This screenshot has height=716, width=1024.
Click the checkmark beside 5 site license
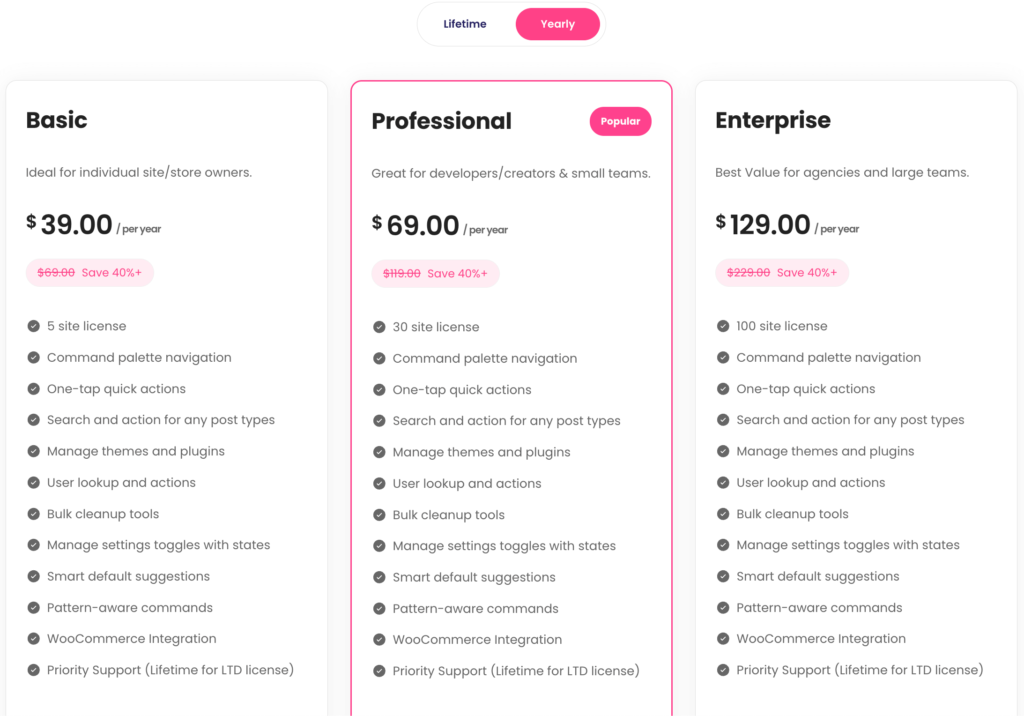pos(33,326)
